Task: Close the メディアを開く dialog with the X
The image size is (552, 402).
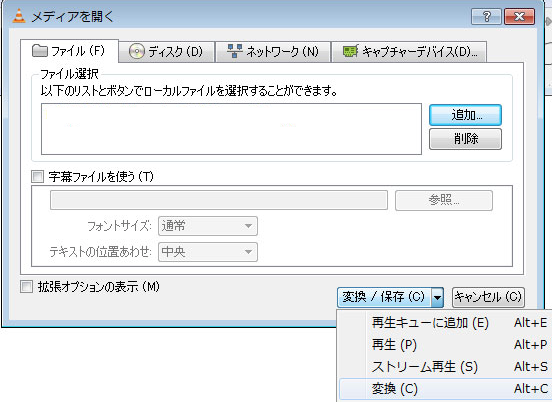Action: pyautogui.click(x=519, y=17)
